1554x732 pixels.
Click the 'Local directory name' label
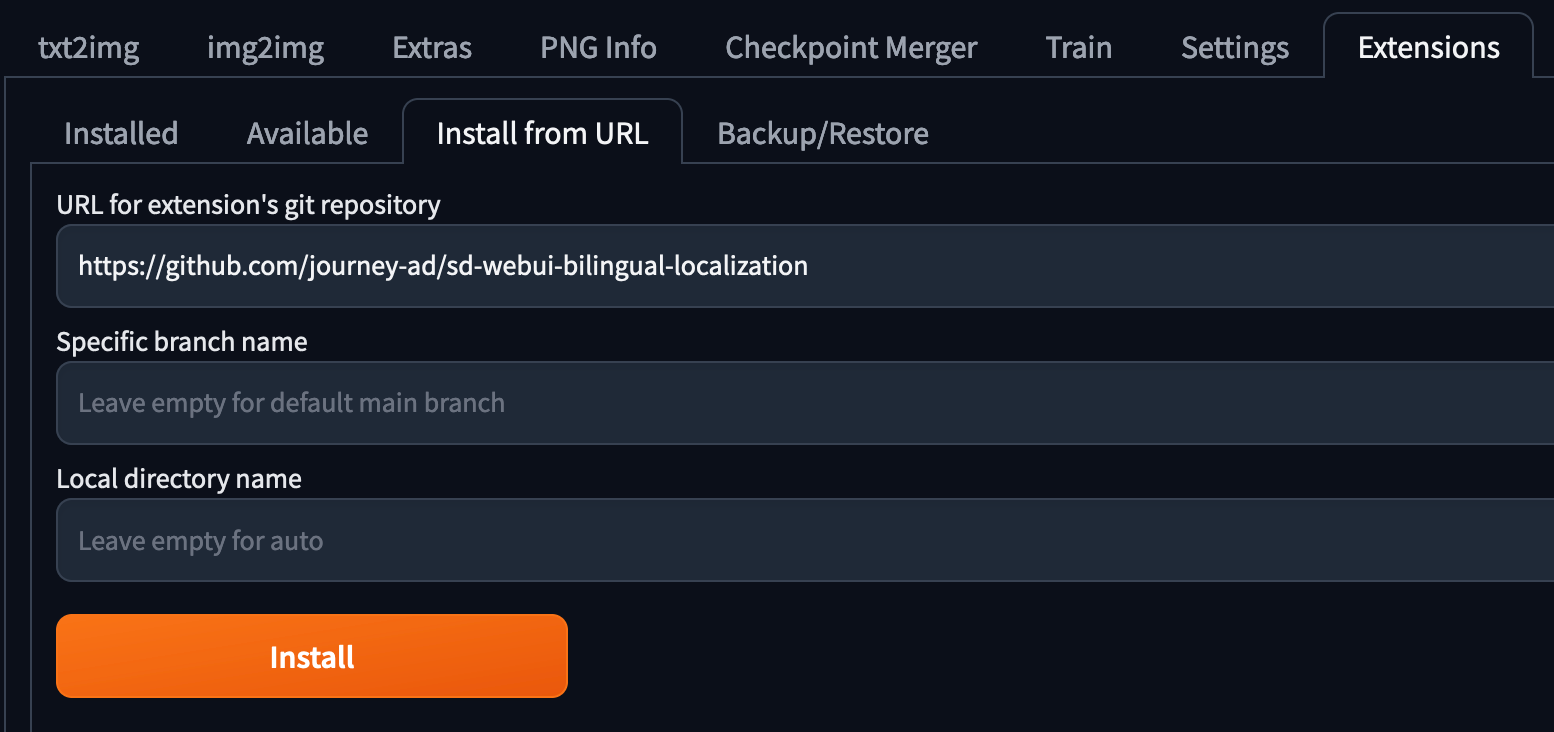(x=179, y=479)
